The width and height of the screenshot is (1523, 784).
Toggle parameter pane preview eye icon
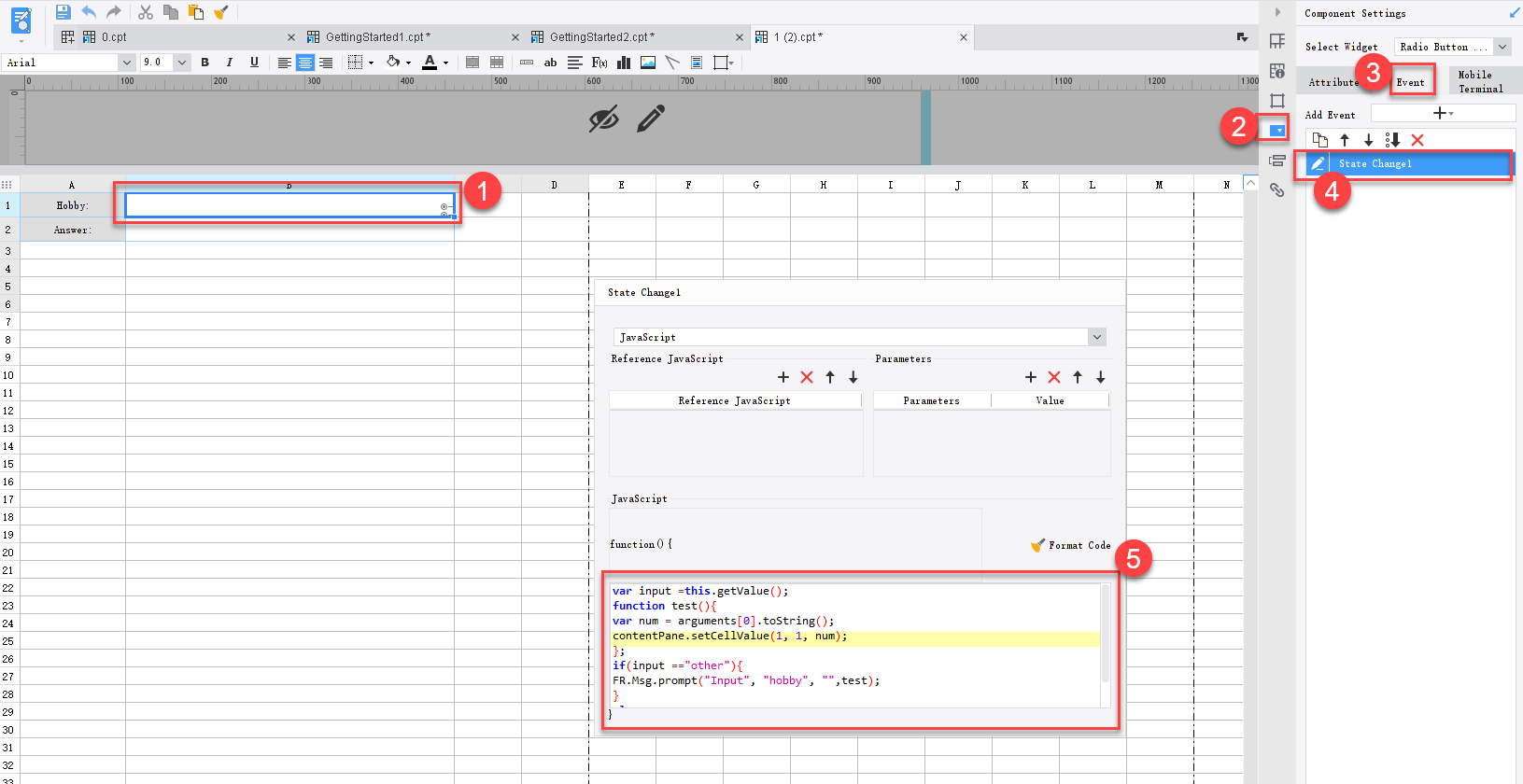point(603,119)
